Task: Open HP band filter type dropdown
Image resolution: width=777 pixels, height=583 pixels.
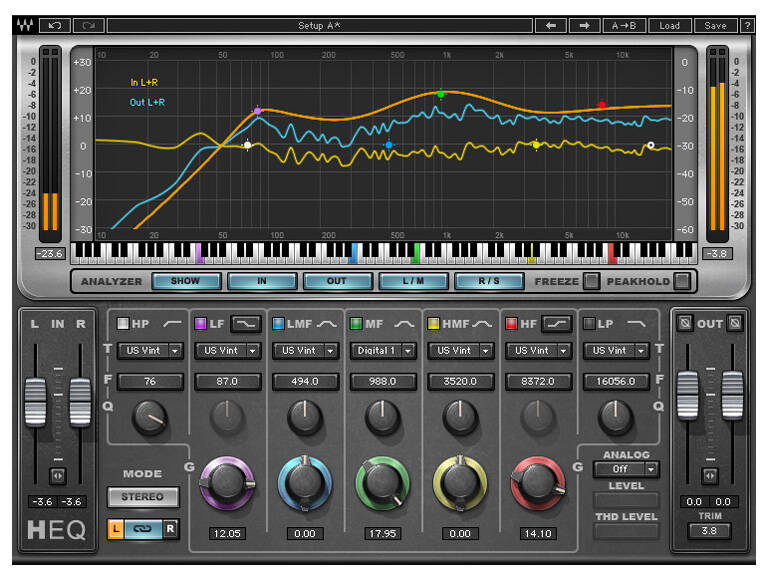Action: (150, 351)
